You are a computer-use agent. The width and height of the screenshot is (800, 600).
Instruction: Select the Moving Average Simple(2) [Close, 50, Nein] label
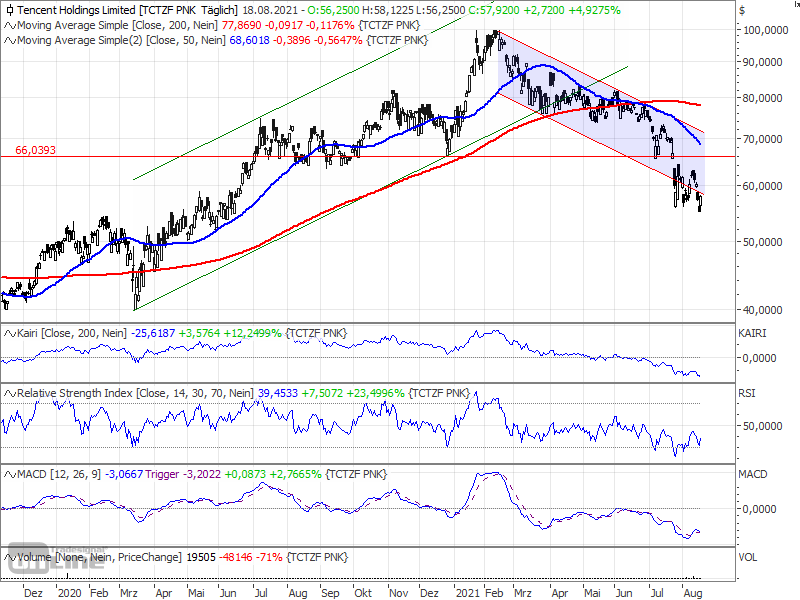tap(121, 40)
